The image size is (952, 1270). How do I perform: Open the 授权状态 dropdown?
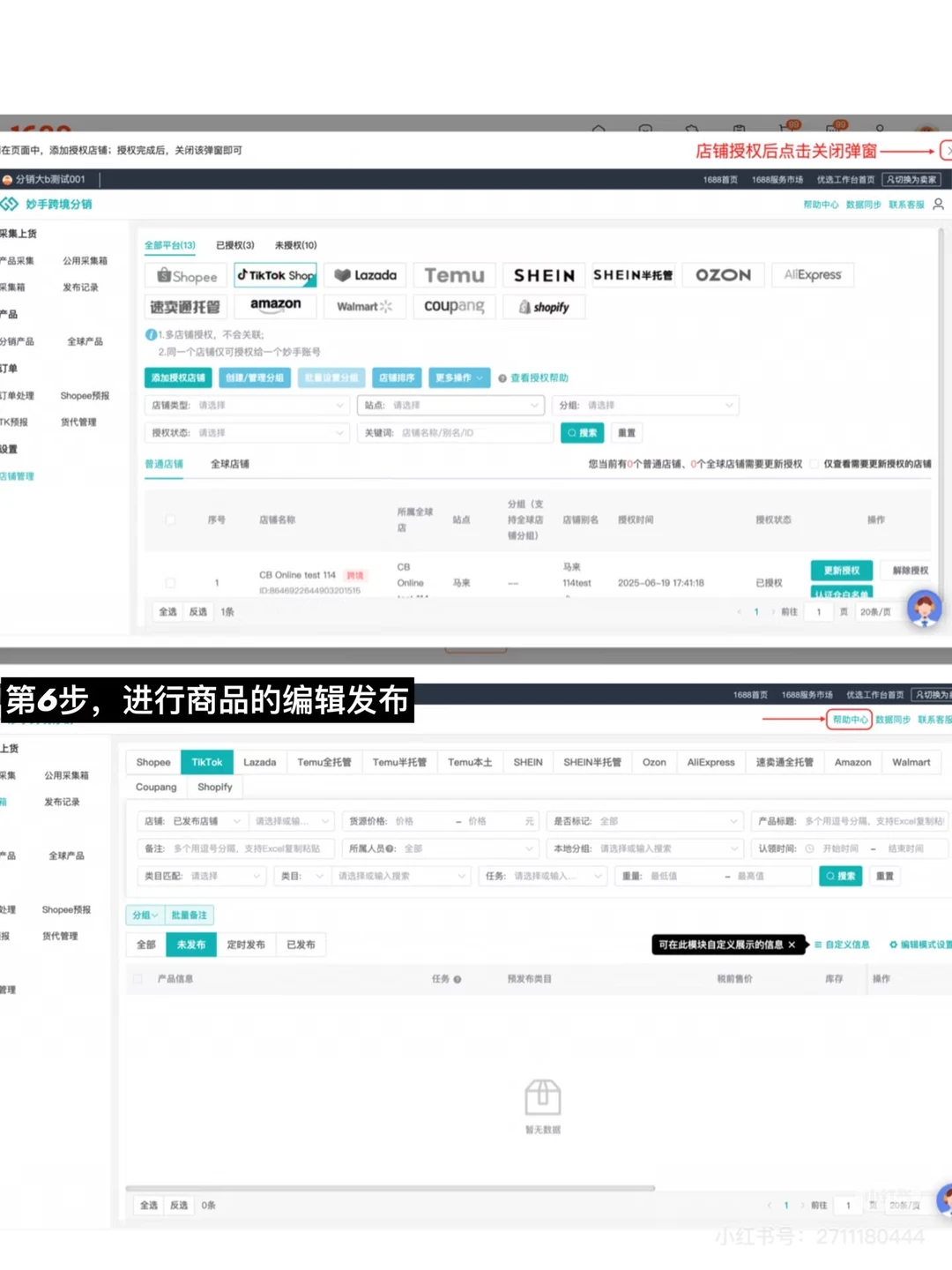247,433
